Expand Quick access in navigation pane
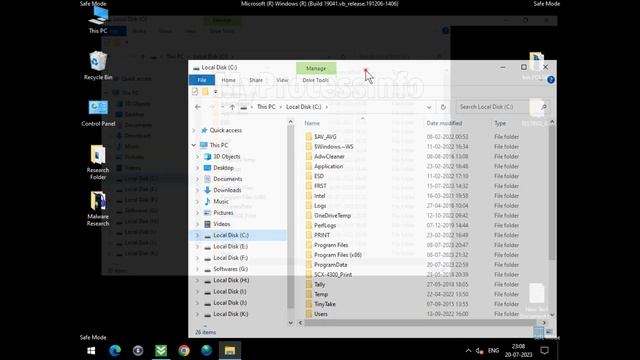 (x=194, y=131)
